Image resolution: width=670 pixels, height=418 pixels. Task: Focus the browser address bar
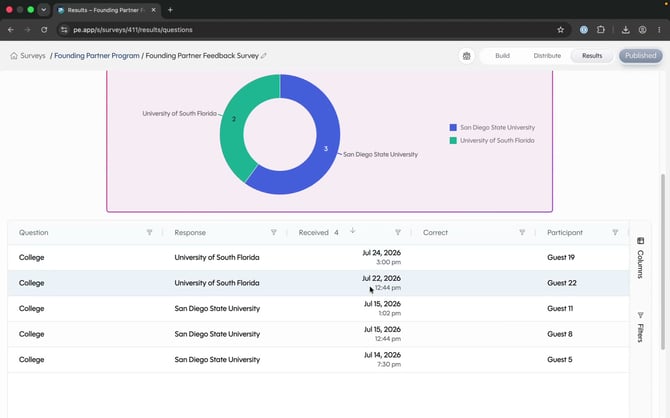click(308, 30)
